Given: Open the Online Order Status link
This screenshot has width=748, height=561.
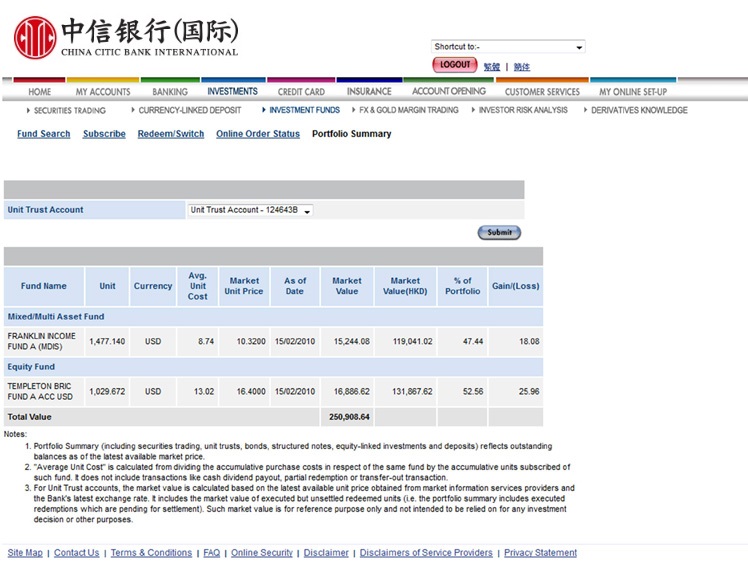Looking at the screenshot, I should [258, 134].
